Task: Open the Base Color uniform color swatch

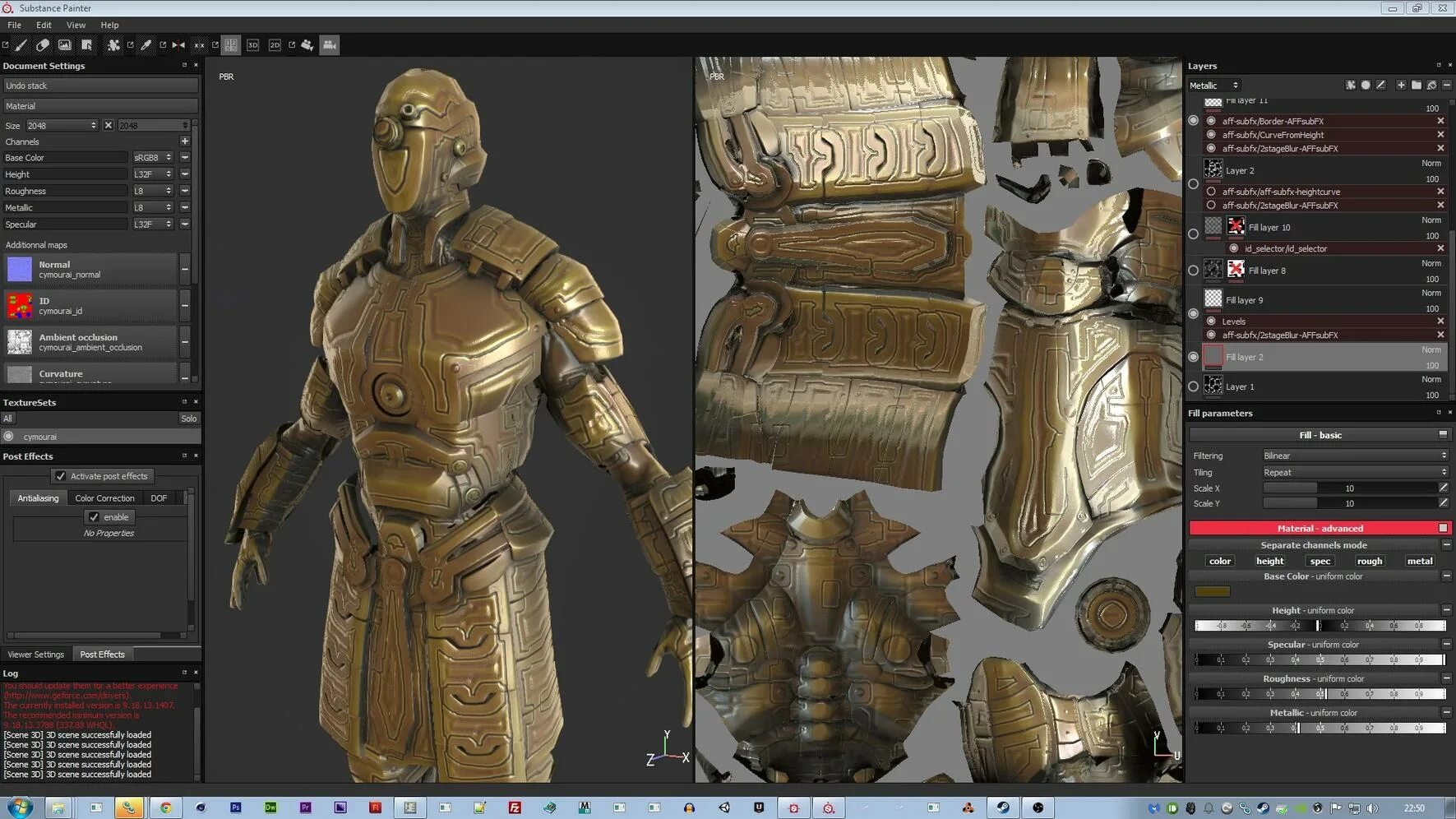Action: tap(1213, 591)
